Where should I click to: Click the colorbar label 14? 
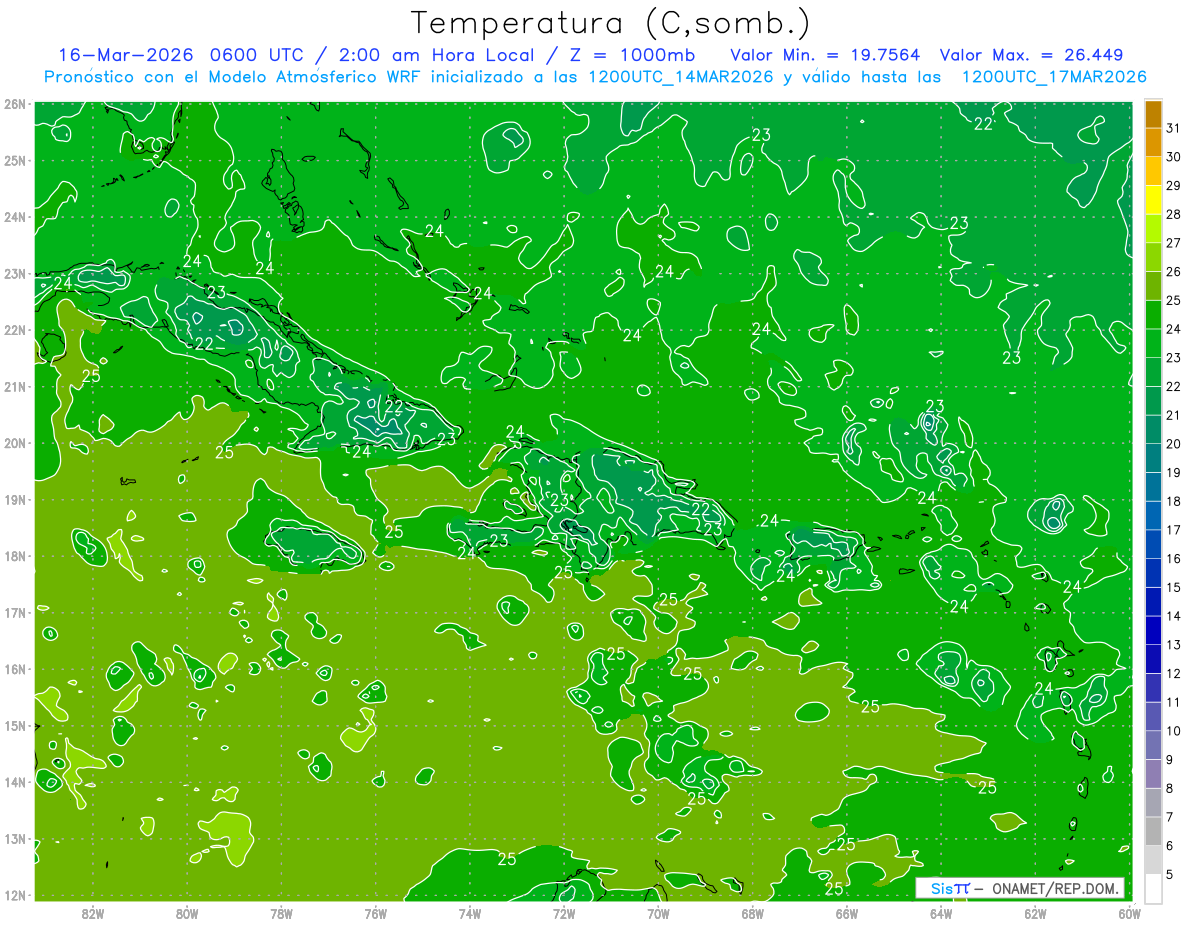(x=1173, y=616)
